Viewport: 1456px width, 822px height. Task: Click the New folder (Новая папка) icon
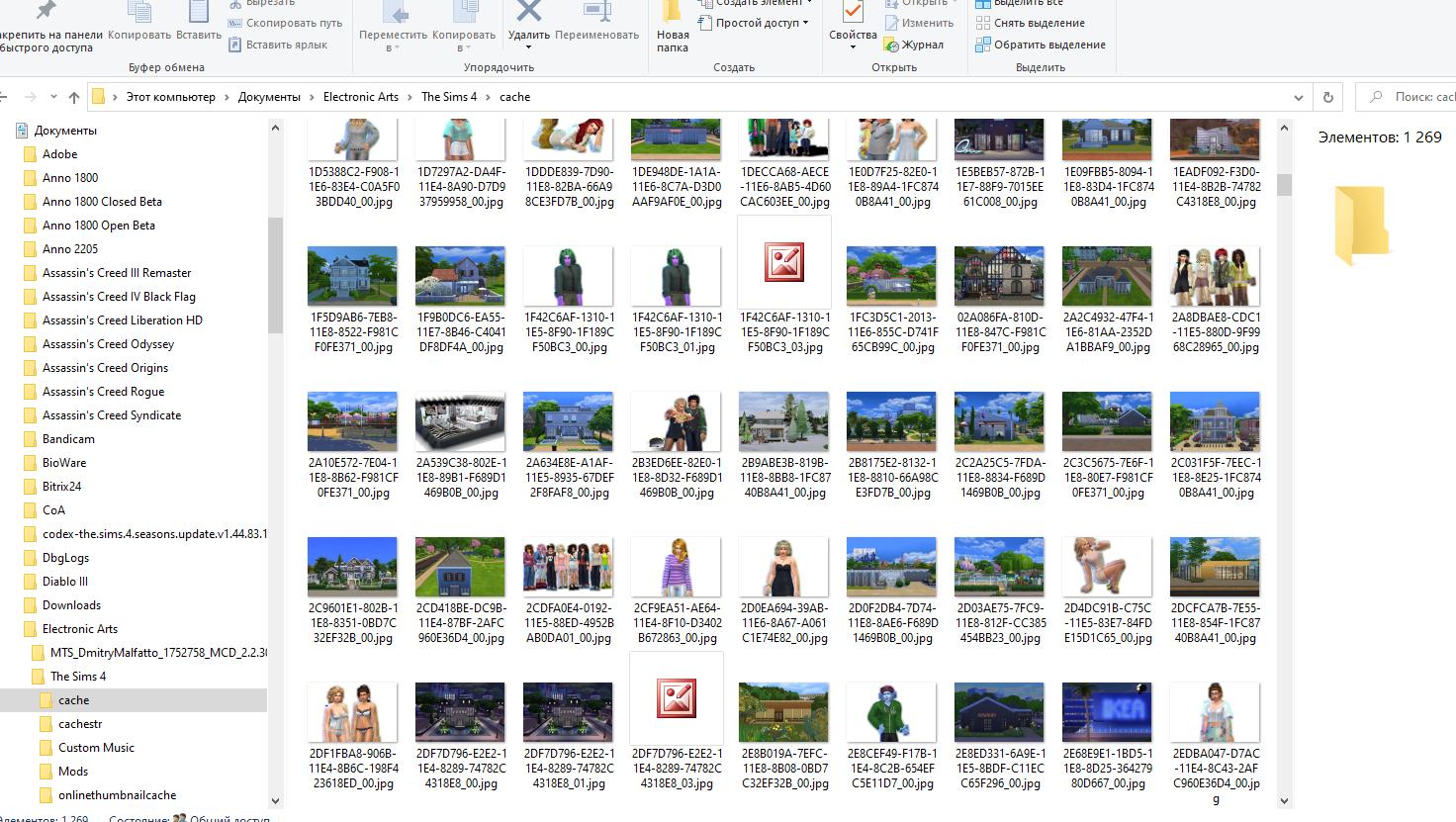click(673, 13)
